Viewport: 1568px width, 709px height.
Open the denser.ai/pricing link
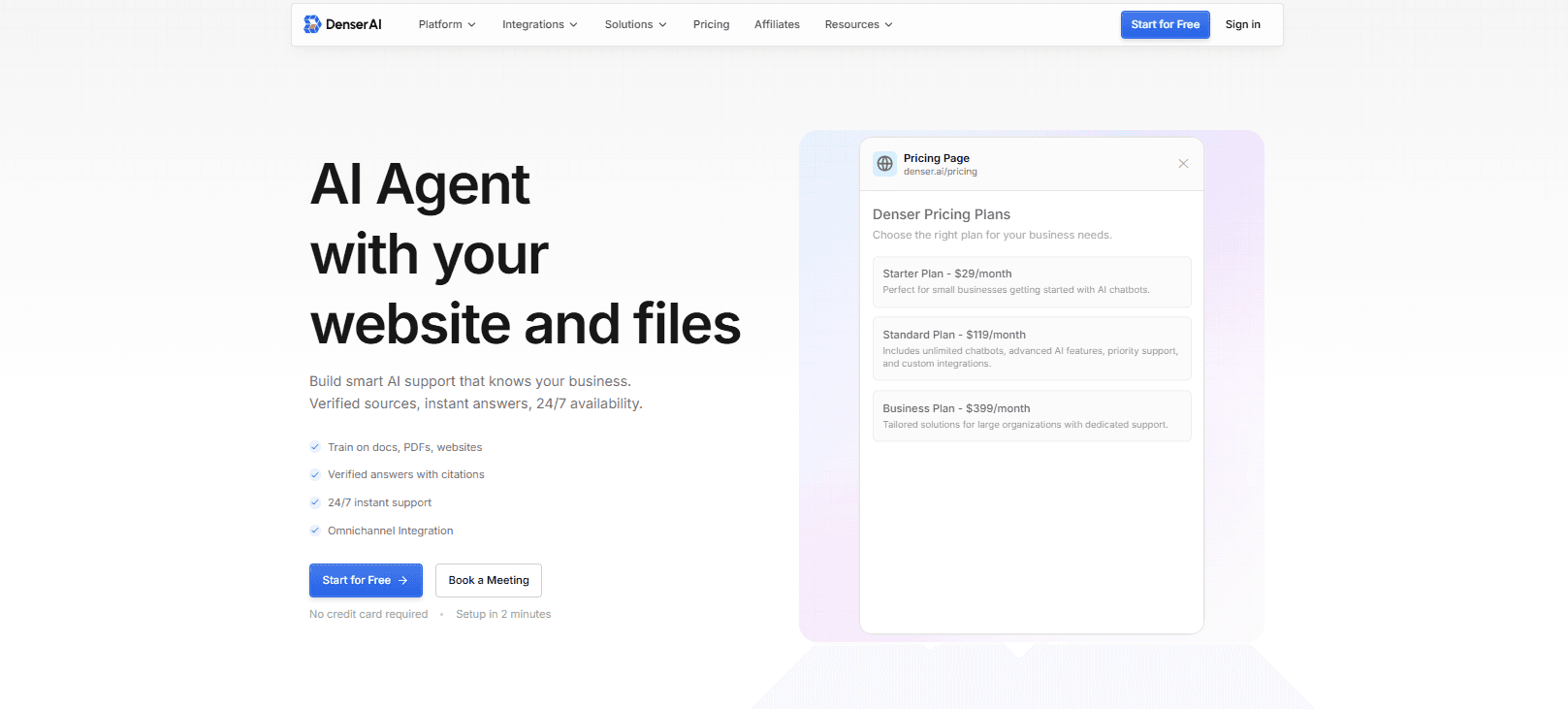tap(940, 172)
